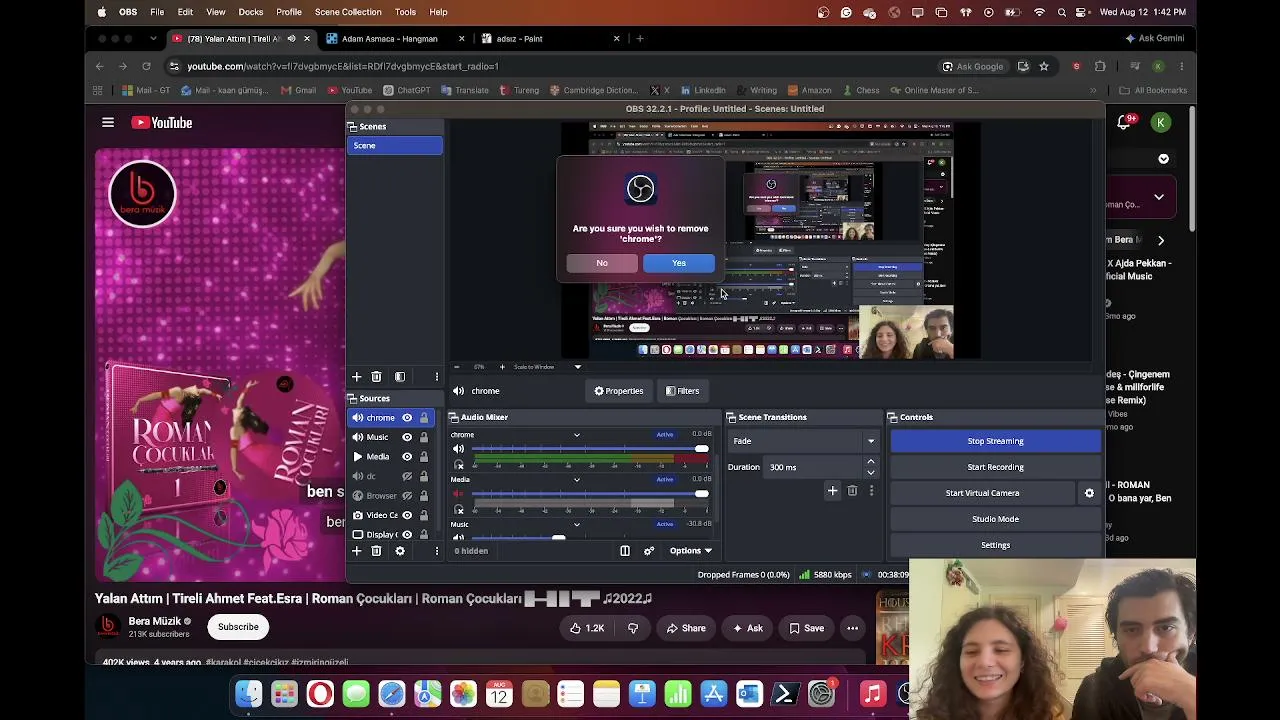Click the transition Duration 300 ms field
Image resolution: width=1280 pixels, height=720 pixels.
[x=822, y=467]
